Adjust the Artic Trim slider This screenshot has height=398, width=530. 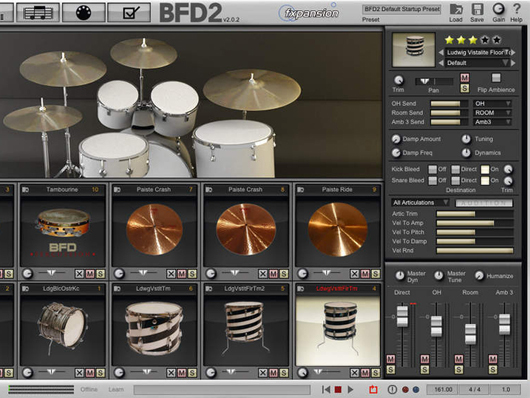coord(475,214)
